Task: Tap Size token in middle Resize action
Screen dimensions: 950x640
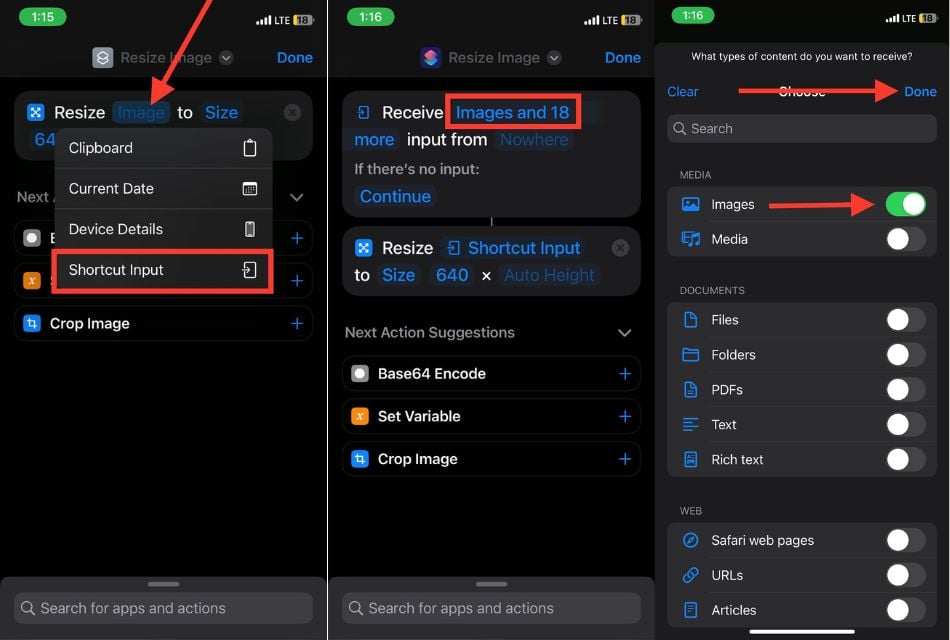Action: tap(398, 275)
